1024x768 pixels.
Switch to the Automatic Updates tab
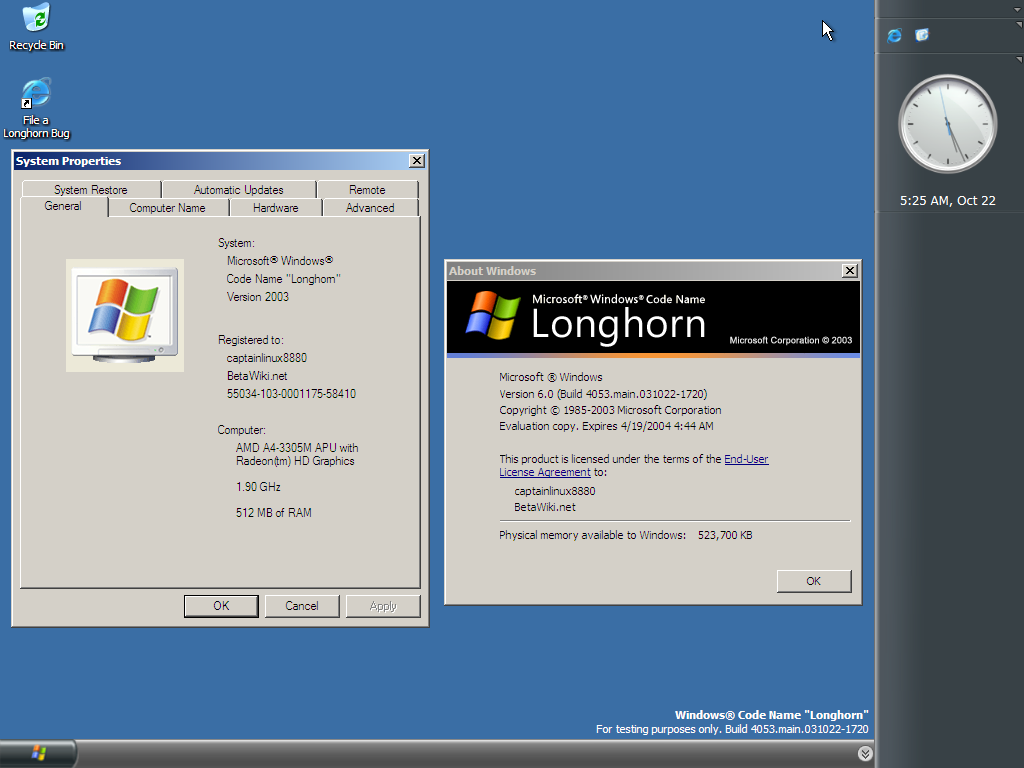pyautogui.click(x=238, y=189)
